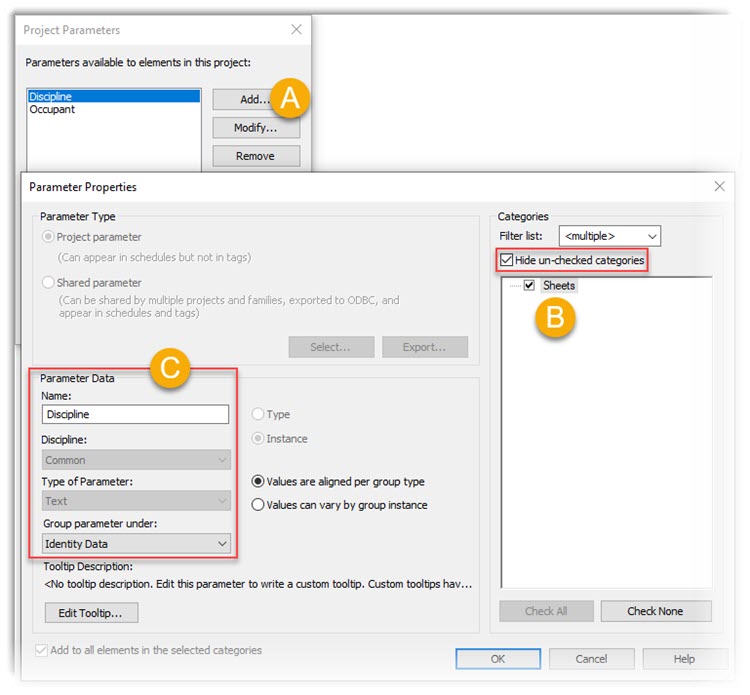The width and height of the screenshot is (750, 695).
Task: Select the Sheets category label
Action: click(559, 286)
